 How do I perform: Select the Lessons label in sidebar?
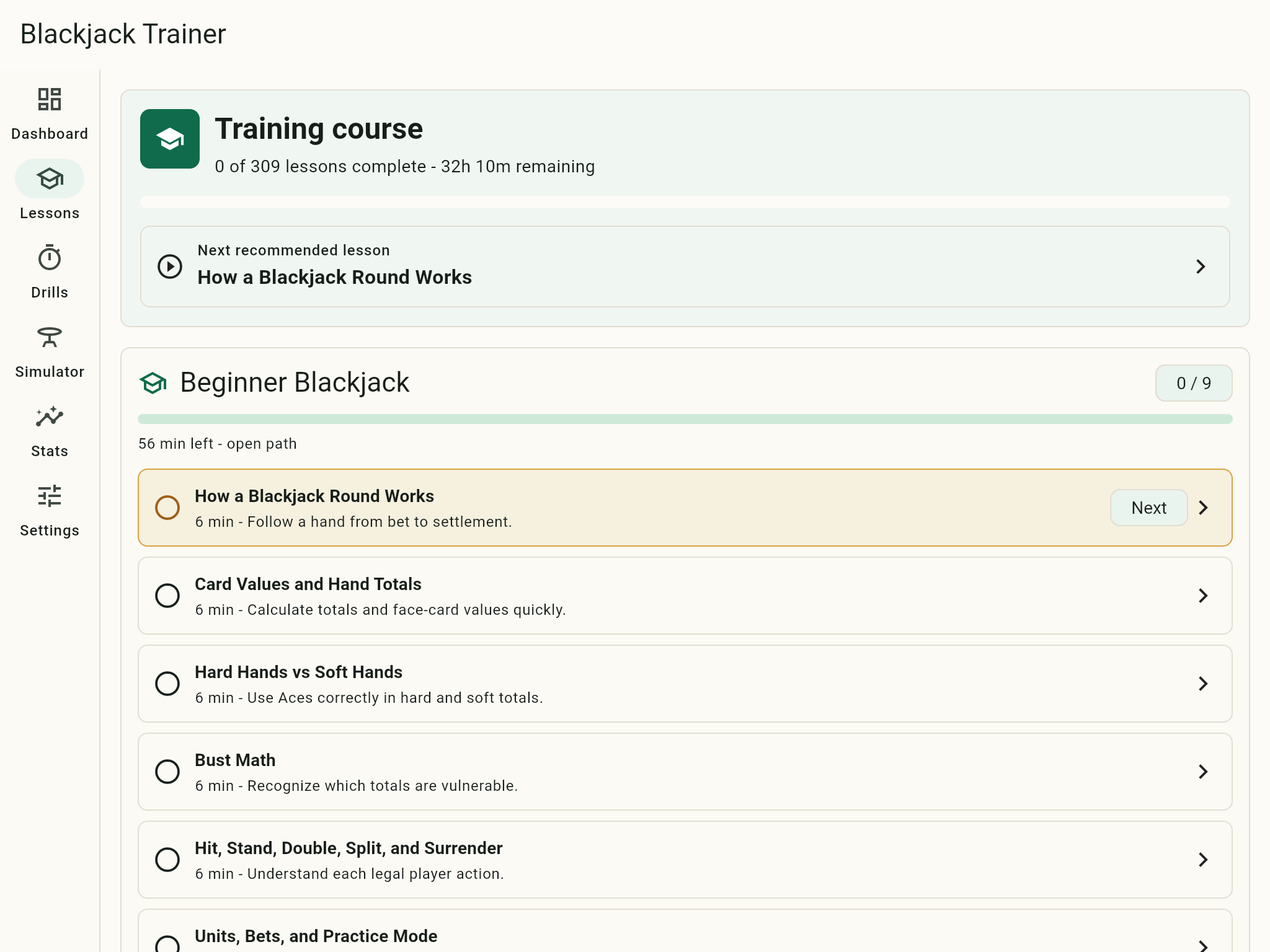[50, 213]
